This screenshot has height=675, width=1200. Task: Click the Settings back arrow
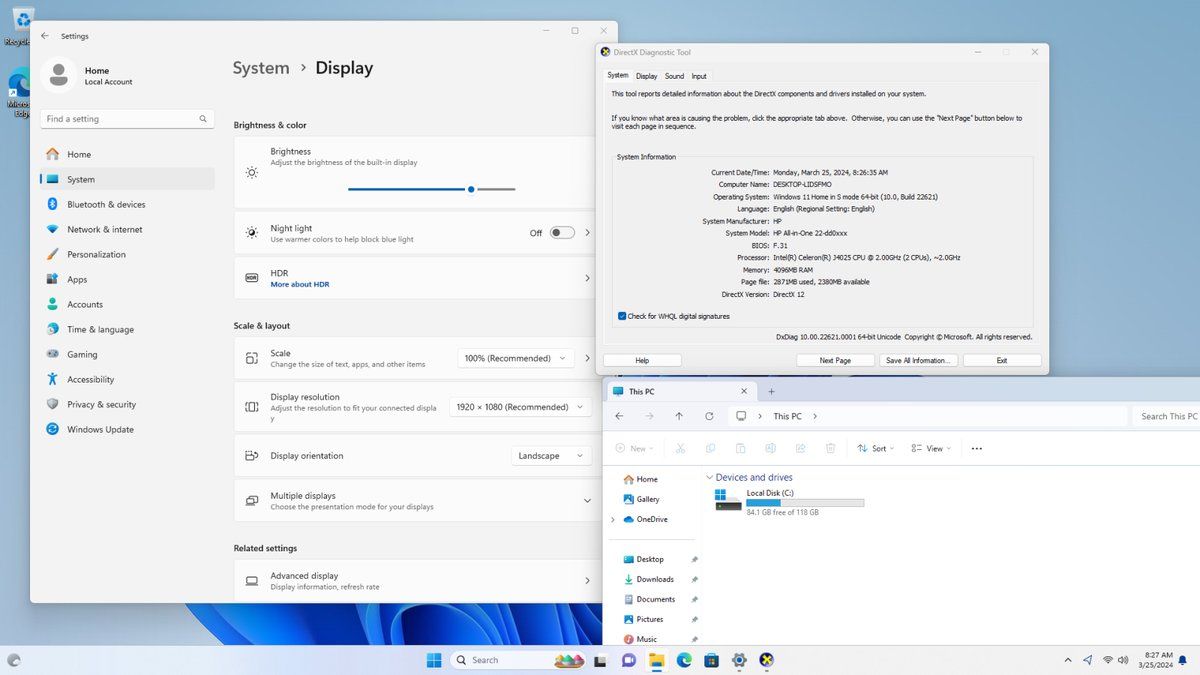click(x=44, y=36)
